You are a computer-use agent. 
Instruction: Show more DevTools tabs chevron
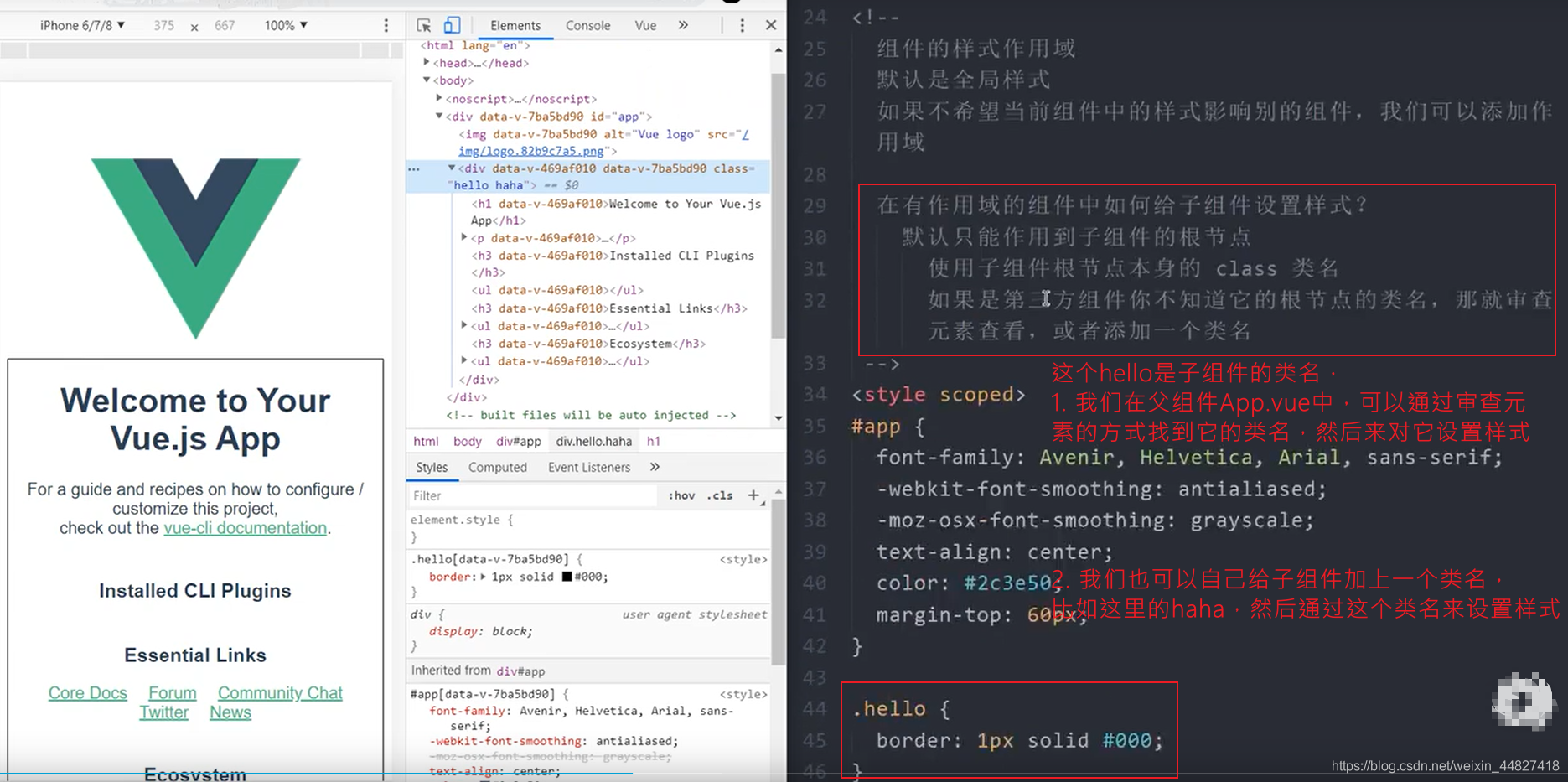point(683,25)
